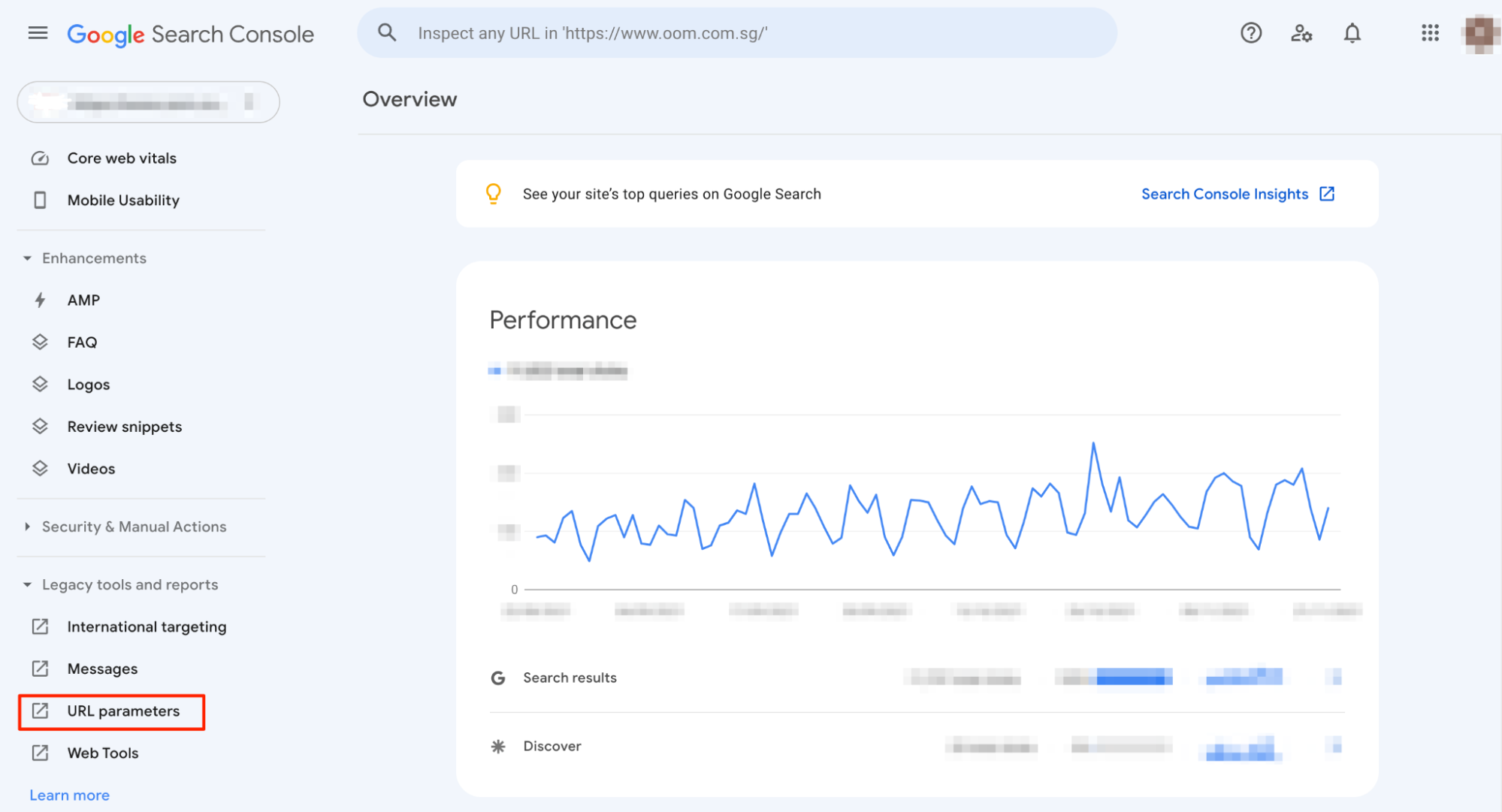This screenshot has height=812, width=1502.
Task: Click the Insights open-in-new icon
Action: pos(1327,194)
